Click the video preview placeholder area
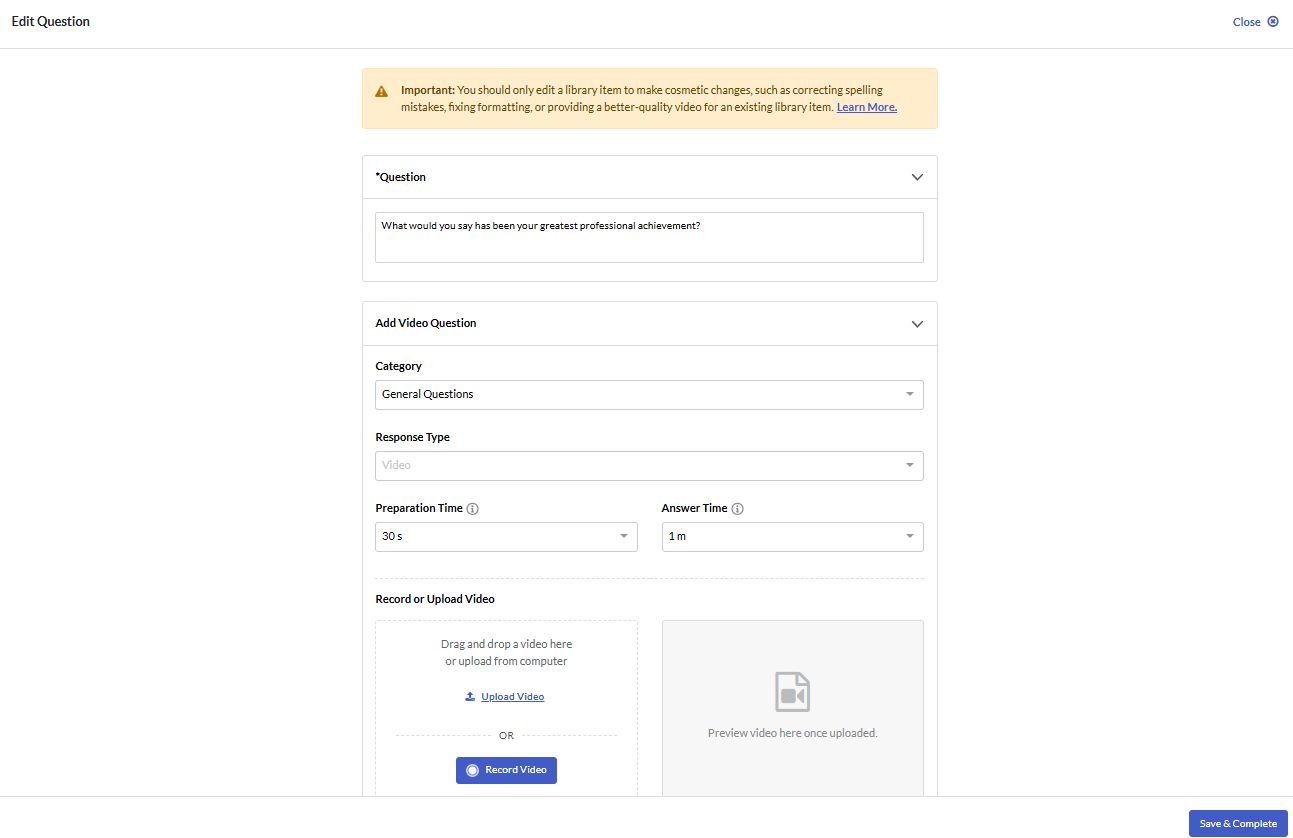Image resolution: width=1293 pixels, height=838 pixels. 793,708
